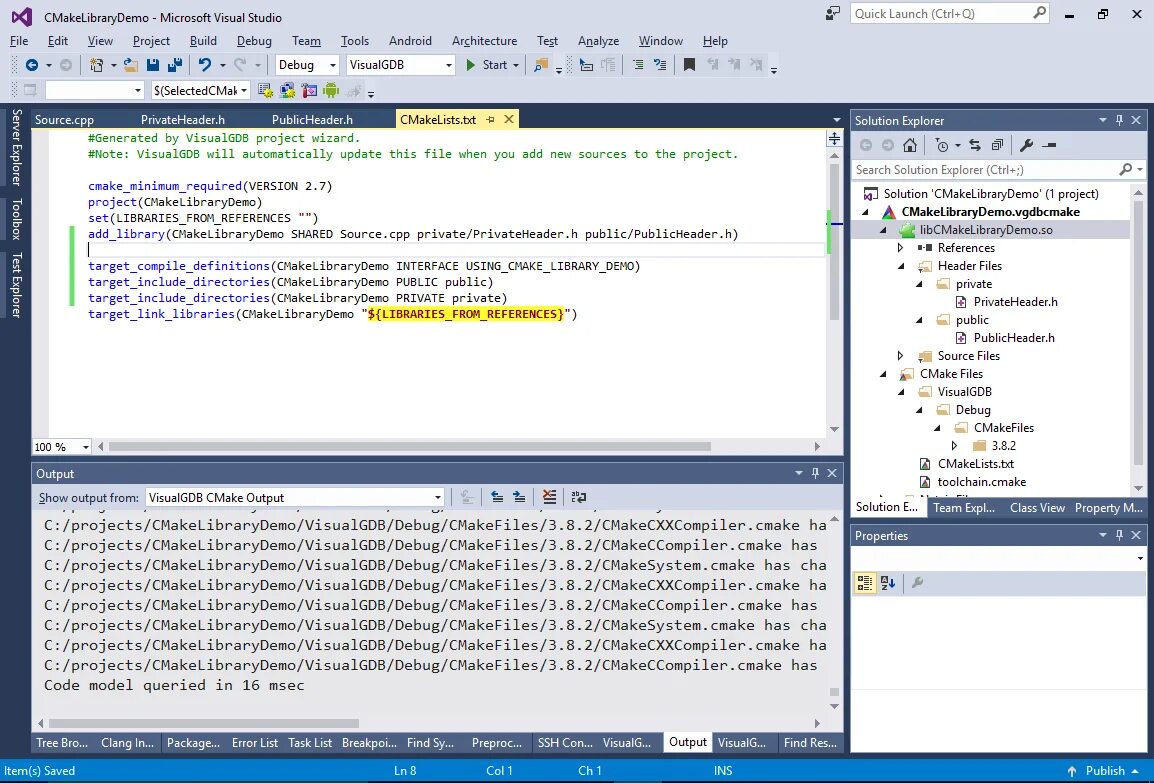1154x783 pixels.
Task: Switch to the PublicHeader.h tab
Action: 312,119
